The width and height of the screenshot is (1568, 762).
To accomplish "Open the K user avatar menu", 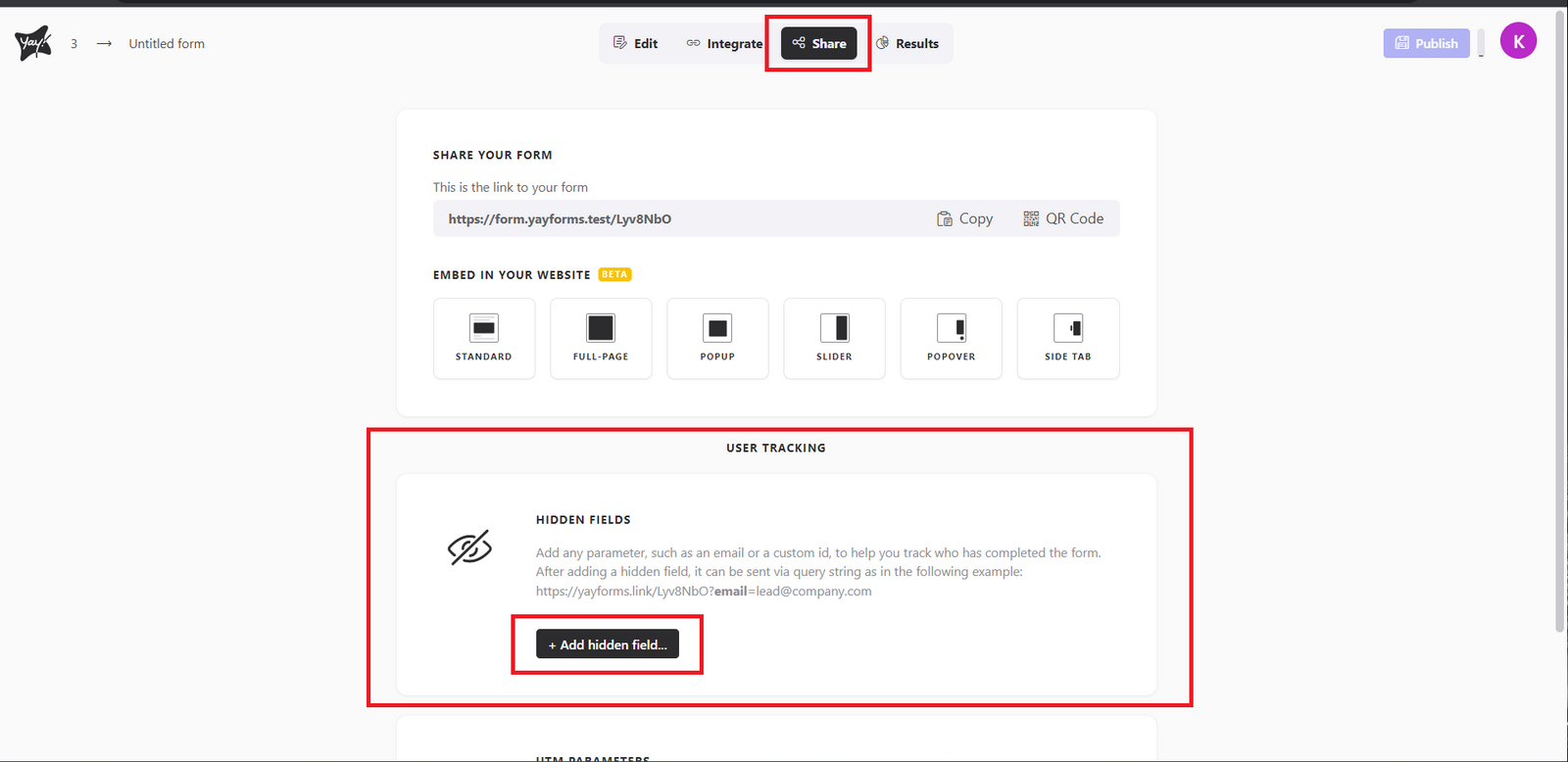I will click(1518, 41).
